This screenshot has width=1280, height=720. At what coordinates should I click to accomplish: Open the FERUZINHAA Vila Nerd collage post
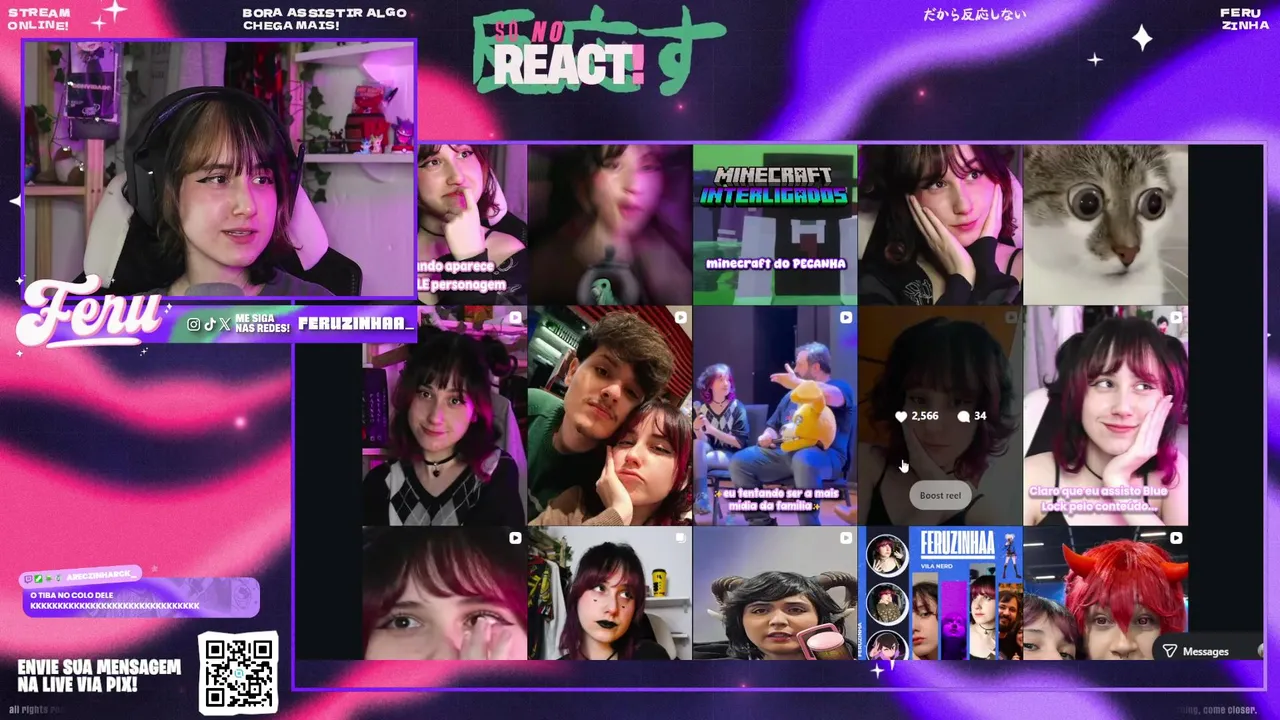tap(940, 593)
